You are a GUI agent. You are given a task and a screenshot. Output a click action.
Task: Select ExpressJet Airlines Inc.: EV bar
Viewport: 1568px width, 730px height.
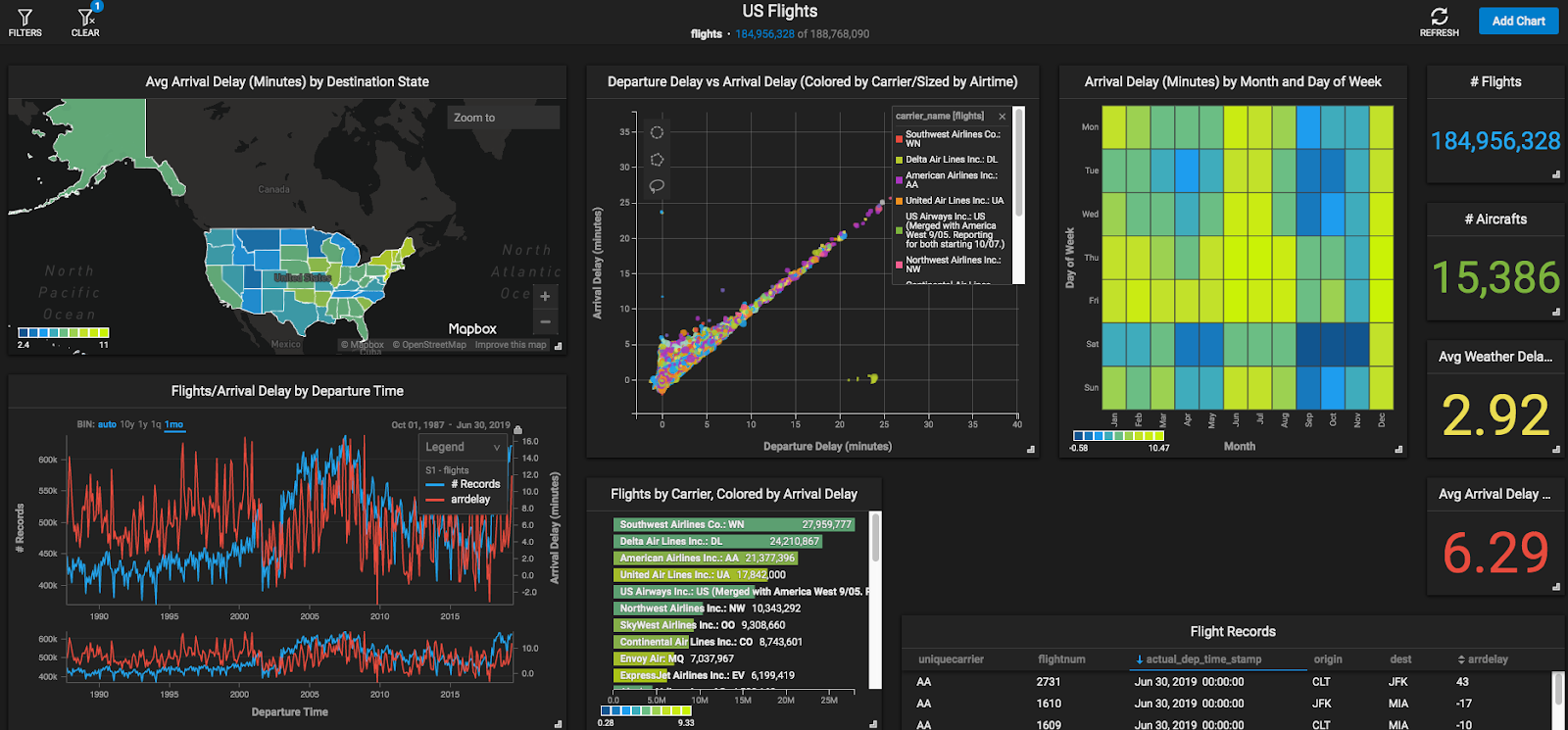641,675
